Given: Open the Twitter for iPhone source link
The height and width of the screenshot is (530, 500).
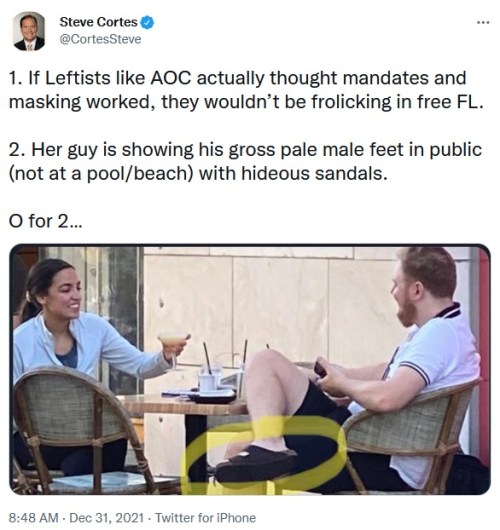Looking at the screenshot, I should coord(206,517).
